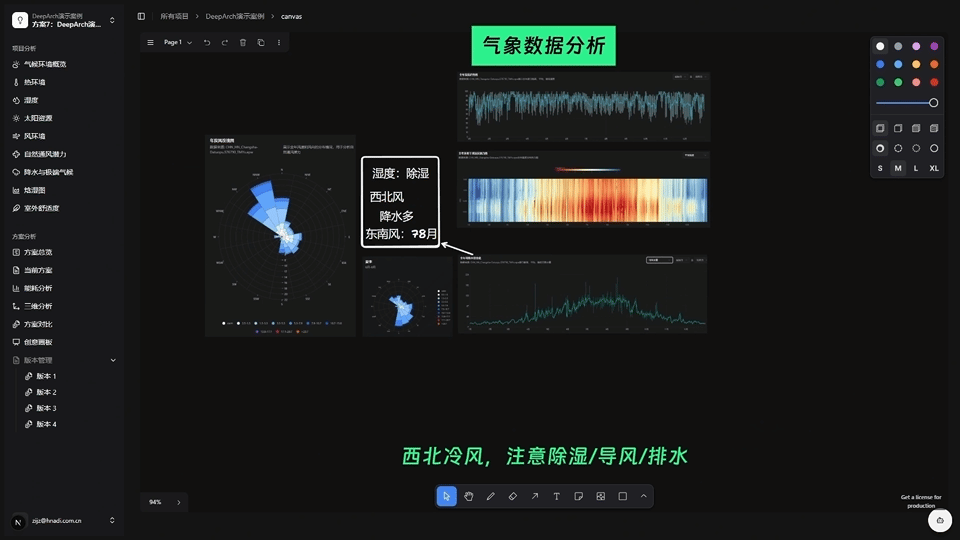Pick the Arrow drawing tool
The height and width of the screenshot is (540, 960).
(x=535, y=496)
